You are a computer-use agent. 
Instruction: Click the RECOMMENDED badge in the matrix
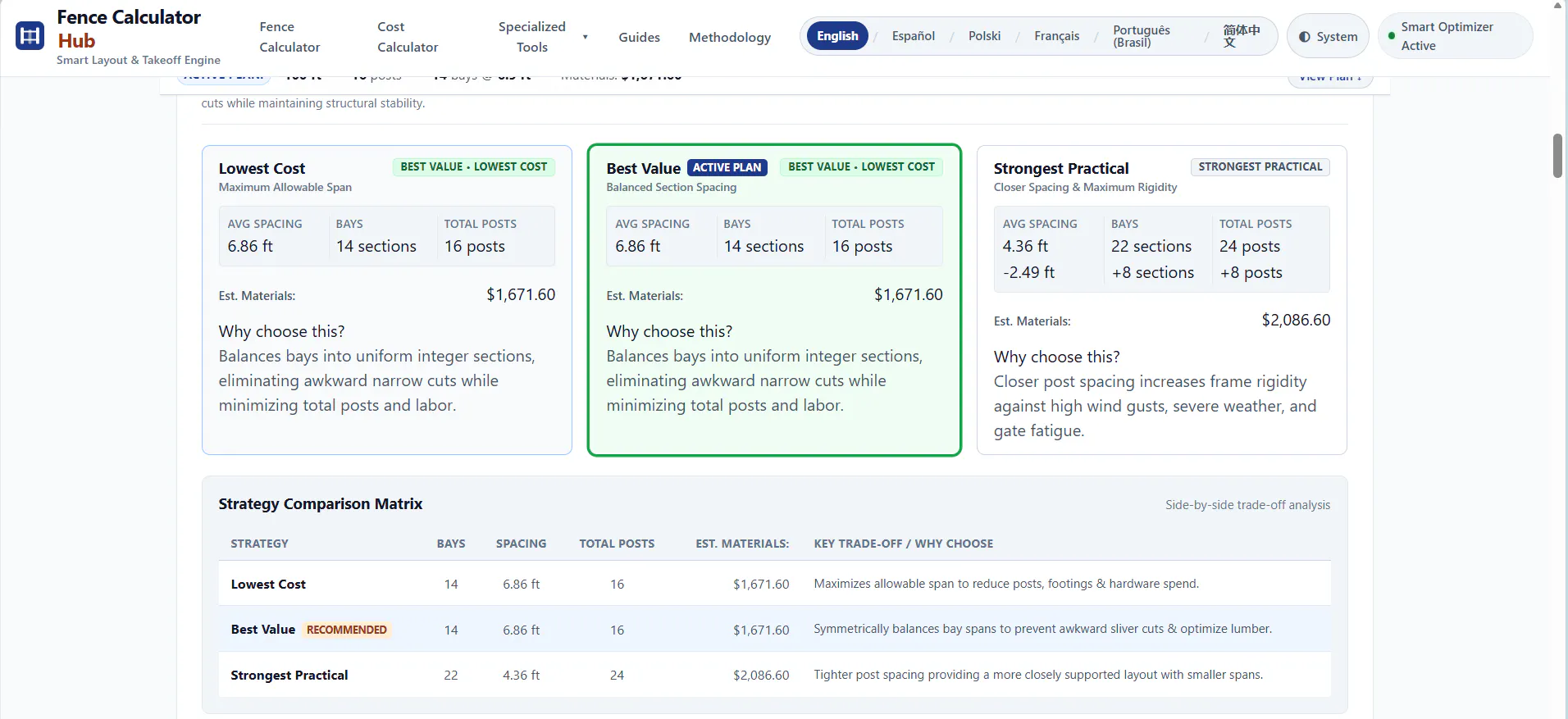(x=346, y=630)
